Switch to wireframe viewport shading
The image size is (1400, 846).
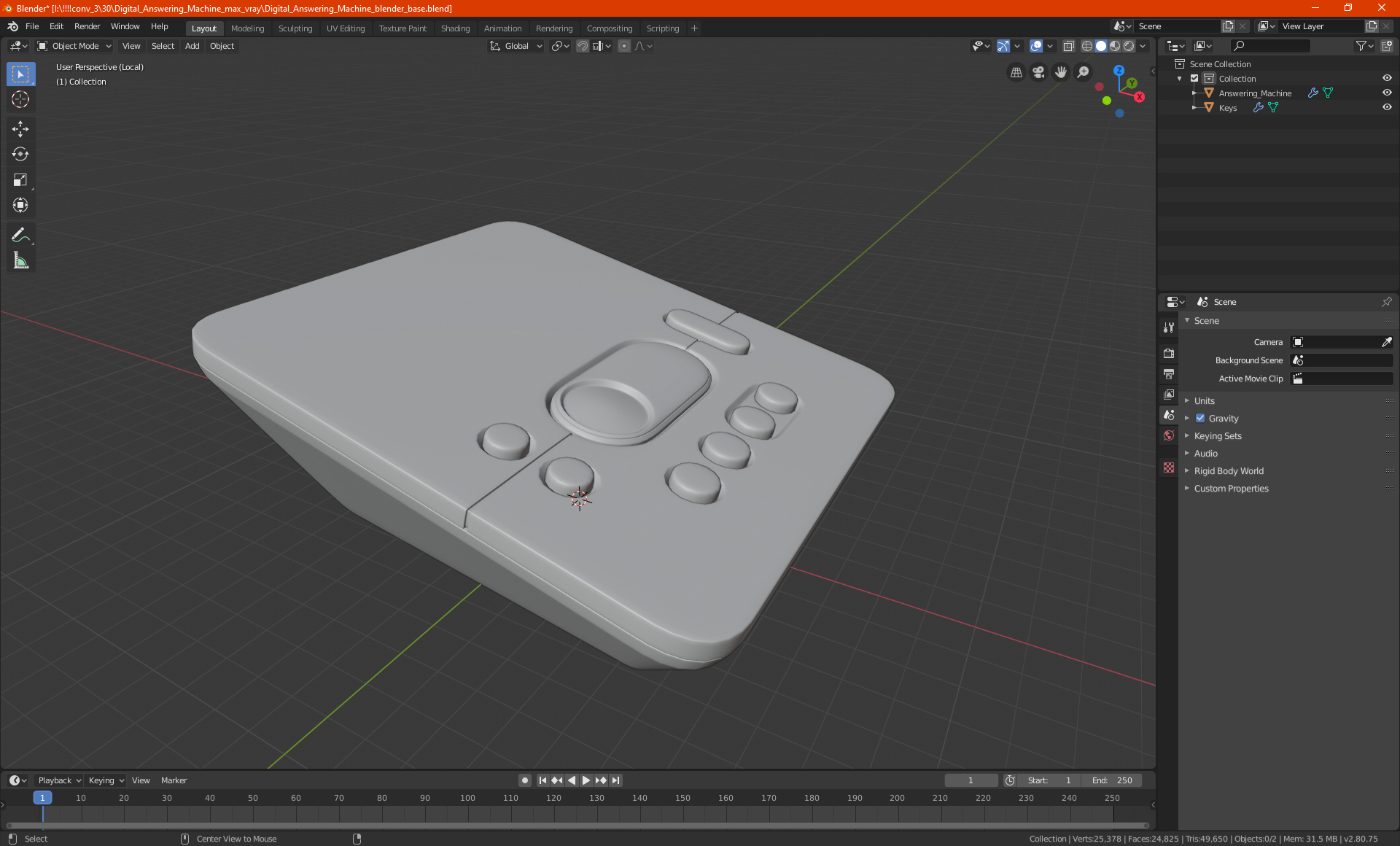[x=1086, y=46]
